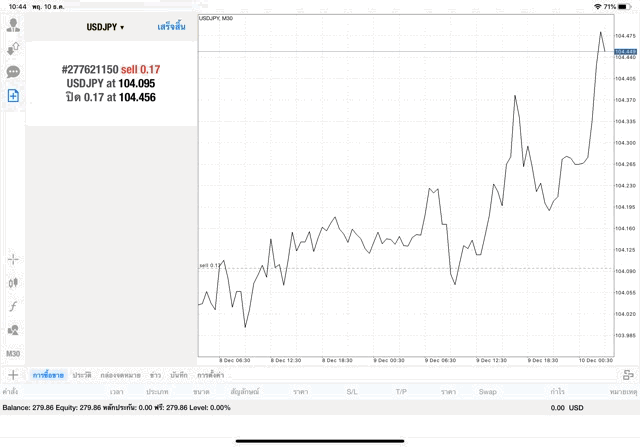
Task: Change chart type via candlestick icon
Action: [x=13, y=283]
